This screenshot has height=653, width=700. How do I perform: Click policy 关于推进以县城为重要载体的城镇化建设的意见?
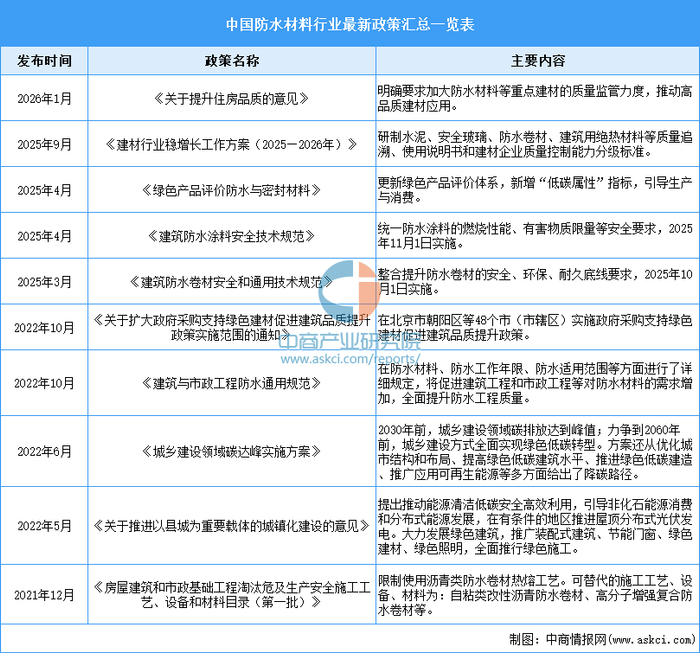pos(232,525)
